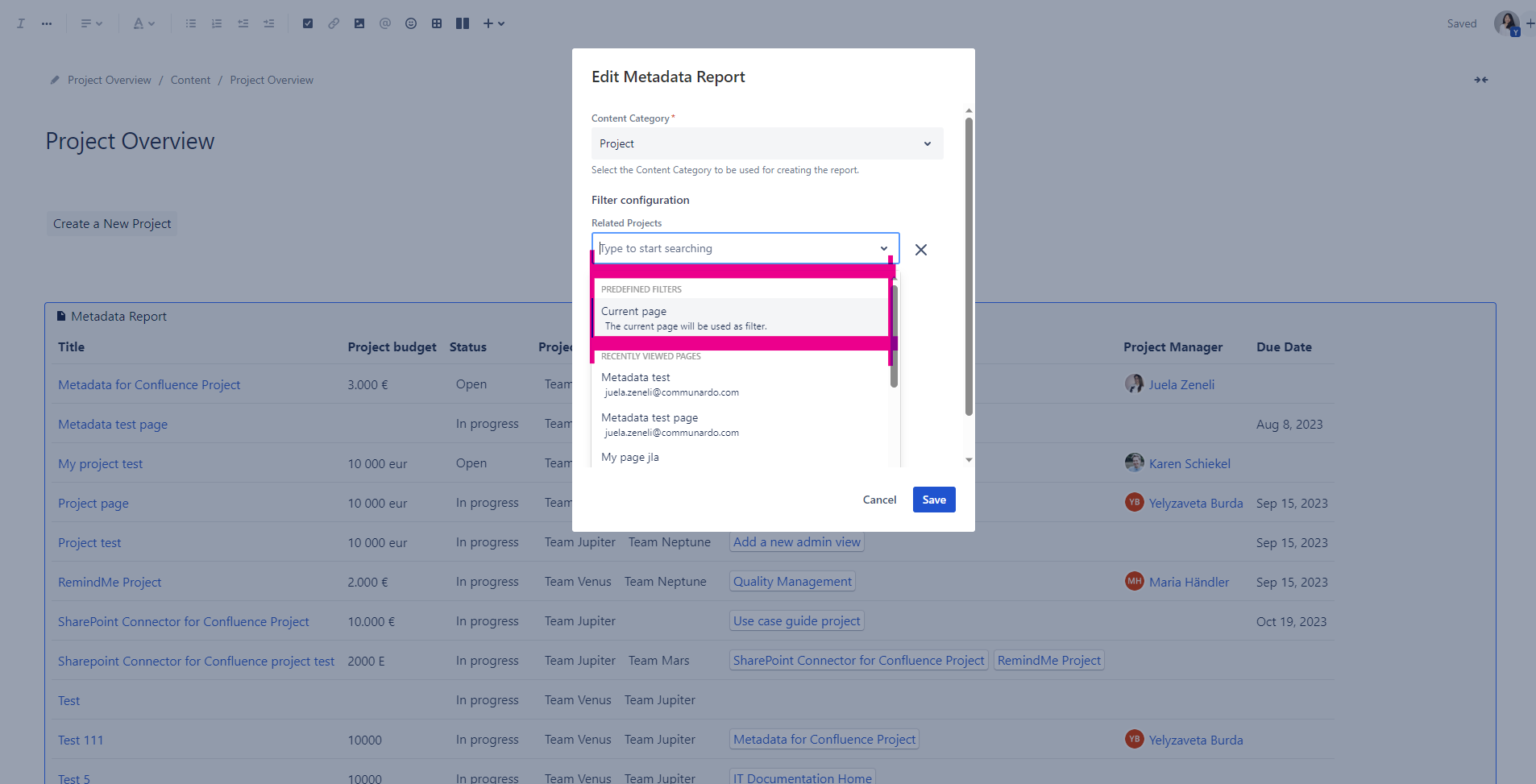Image resolution: width=1536 pixels, height=784 pixels.
Task: Collapse the editor to narrow width
Action: (x=1480, y=79)
